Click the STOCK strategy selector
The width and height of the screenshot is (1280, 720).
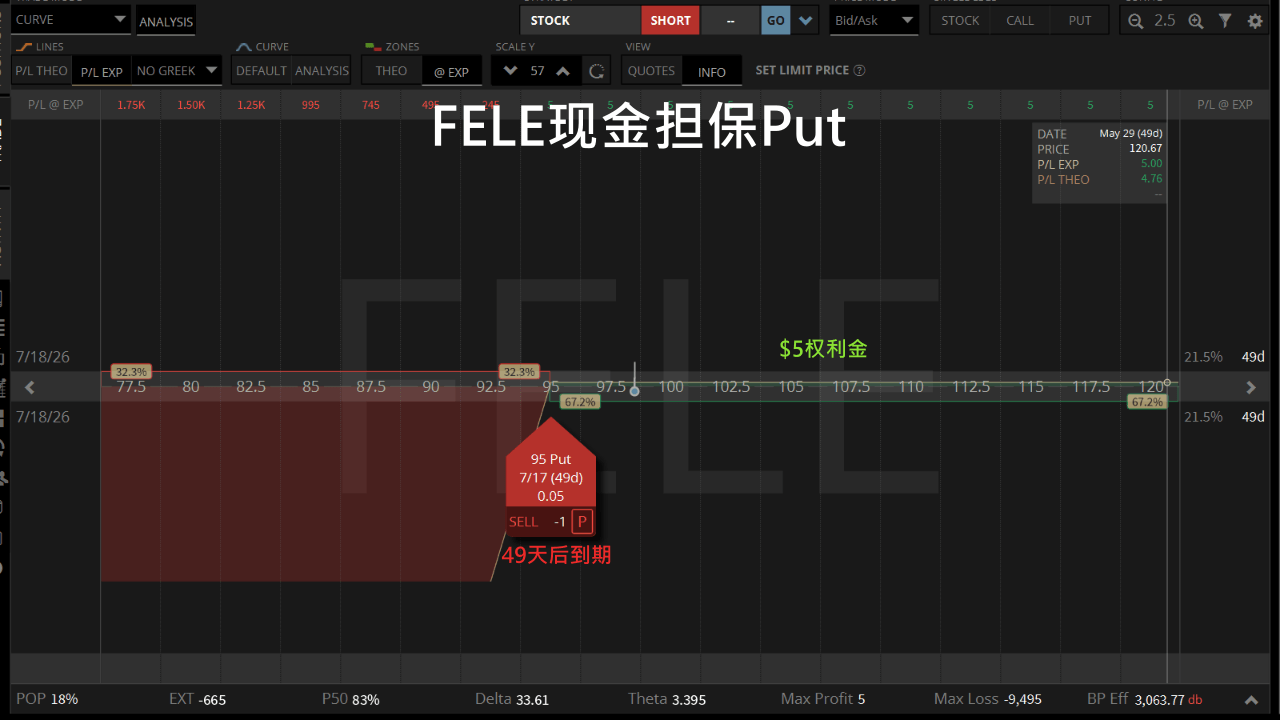click(580, 20)
